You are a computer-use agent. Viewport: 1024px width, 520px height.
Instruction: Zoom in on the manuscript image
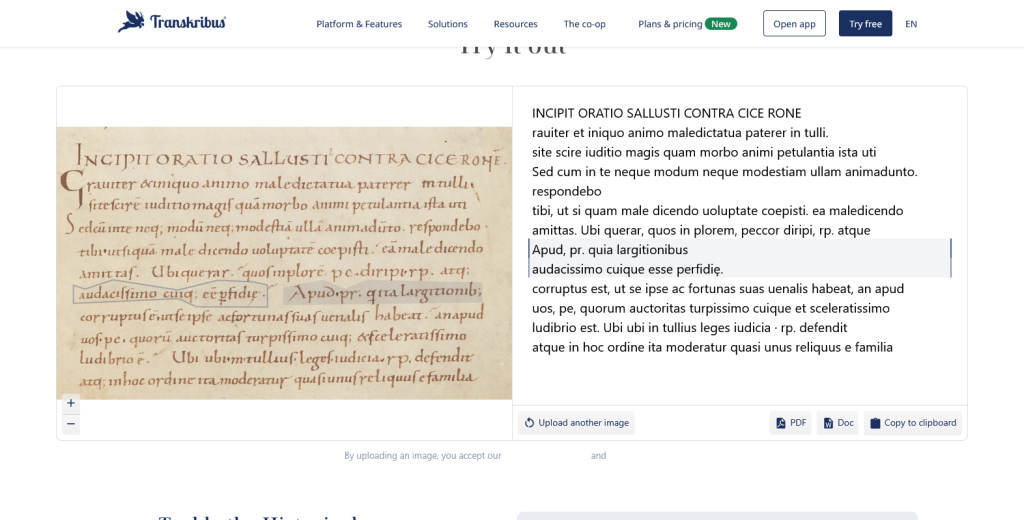[71, 403]
